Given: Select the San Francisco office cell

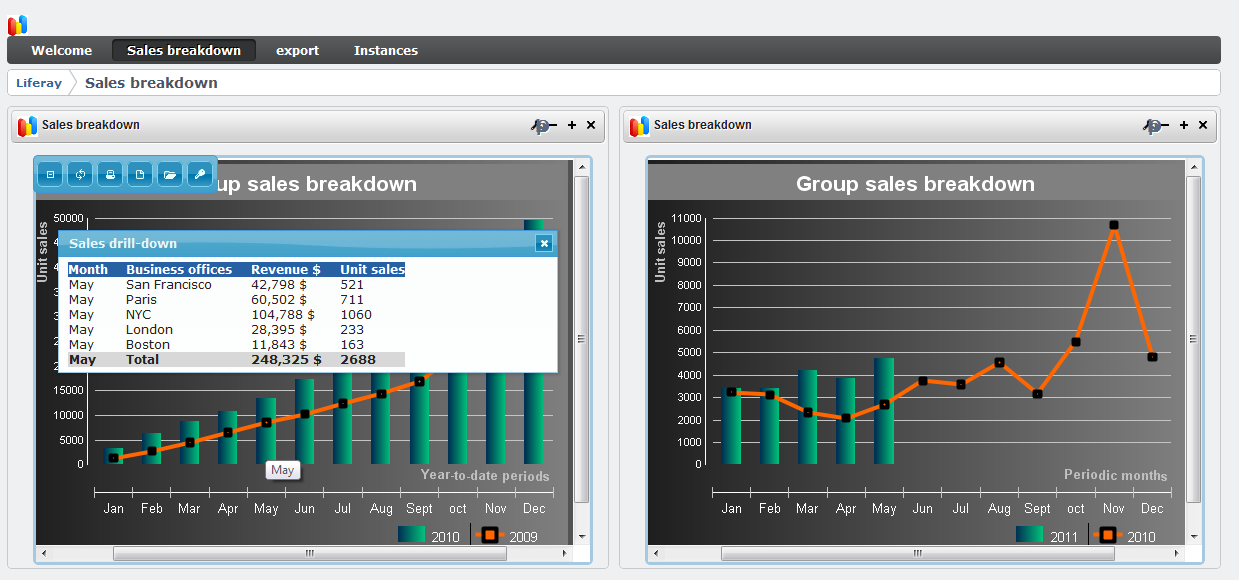Looking at the screenshot, I should coord(169,285).
